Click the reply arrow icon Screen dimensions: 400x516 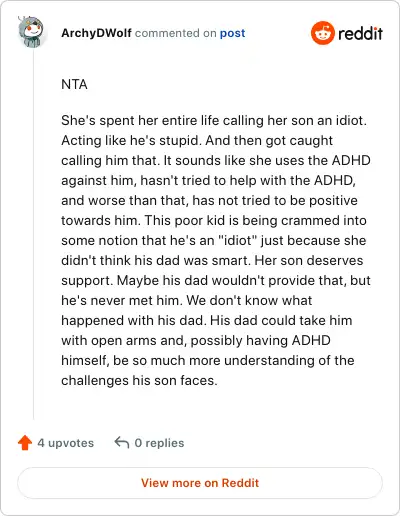pyautogui.click(x=122, y=443)
